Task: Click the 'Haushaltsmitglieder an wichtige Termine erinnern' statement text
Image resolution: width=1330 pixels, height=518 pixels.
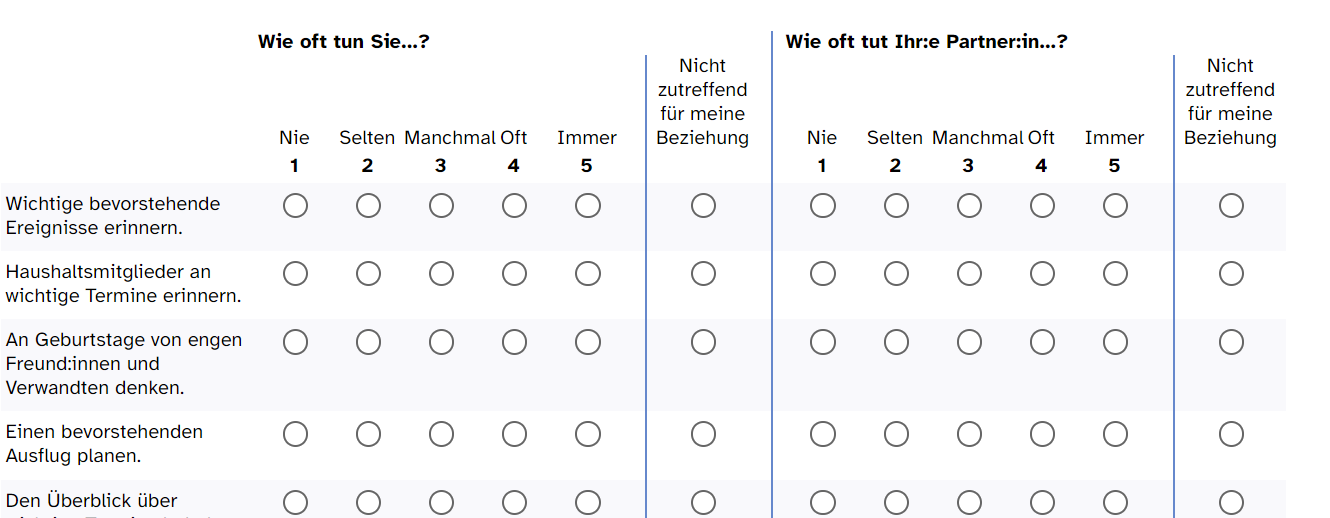Action: (x=124, y=284)
